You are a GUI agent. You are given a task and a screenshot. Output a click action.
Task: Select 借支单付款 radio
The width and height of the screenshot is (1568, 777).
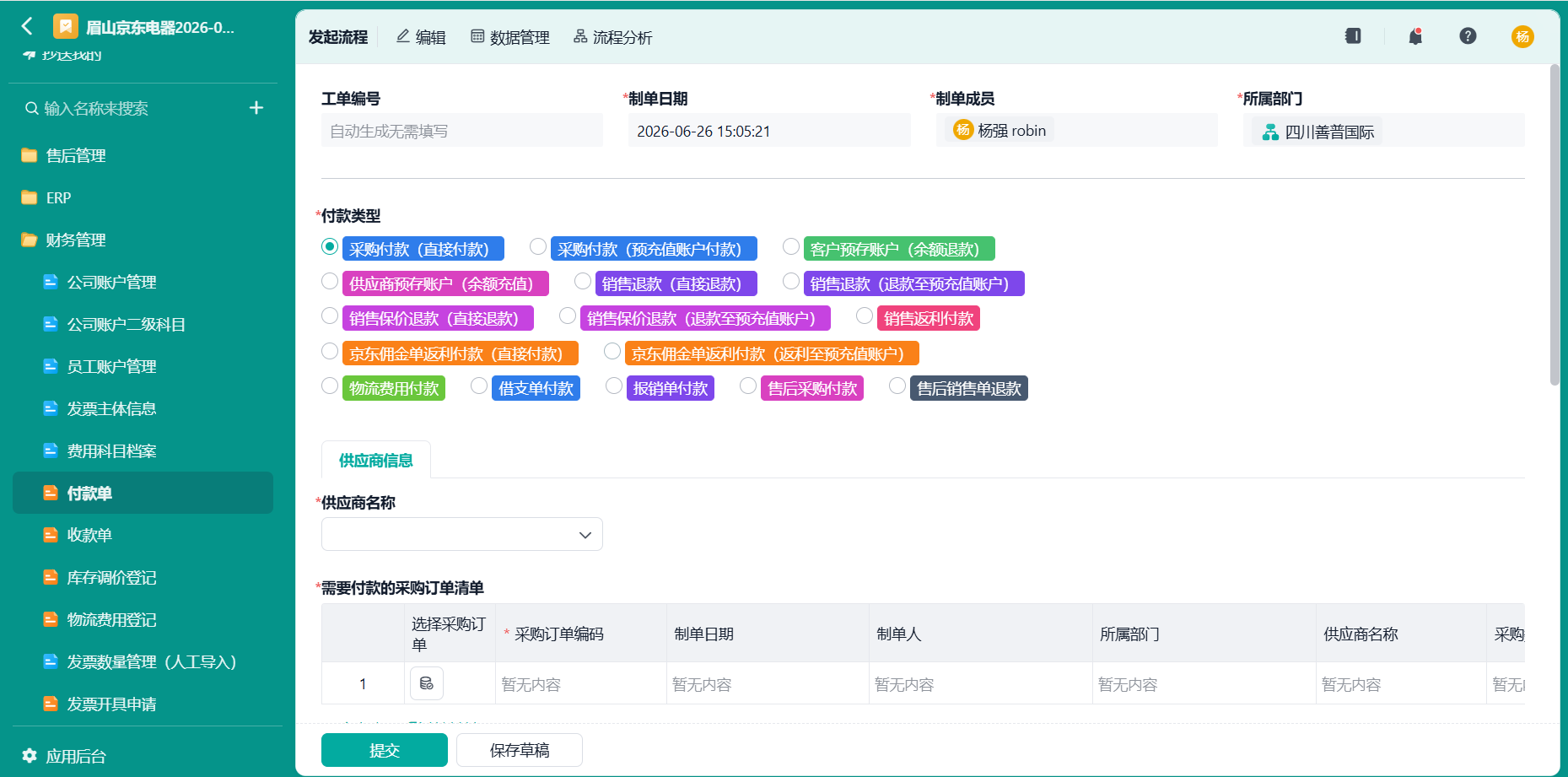point(479,386)
